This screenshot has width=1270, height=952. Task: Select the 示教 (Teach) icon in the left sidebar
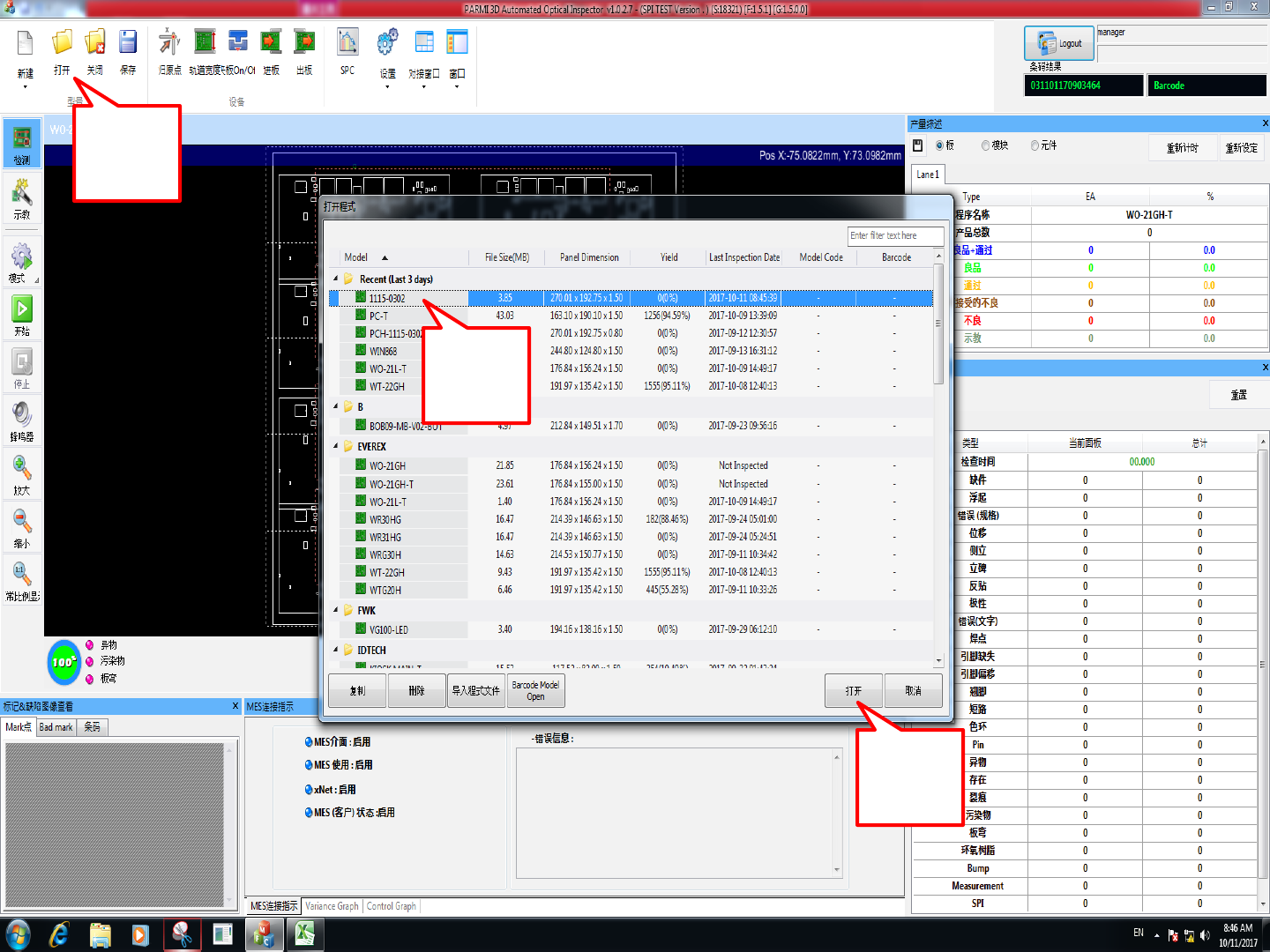coord(22,193)
